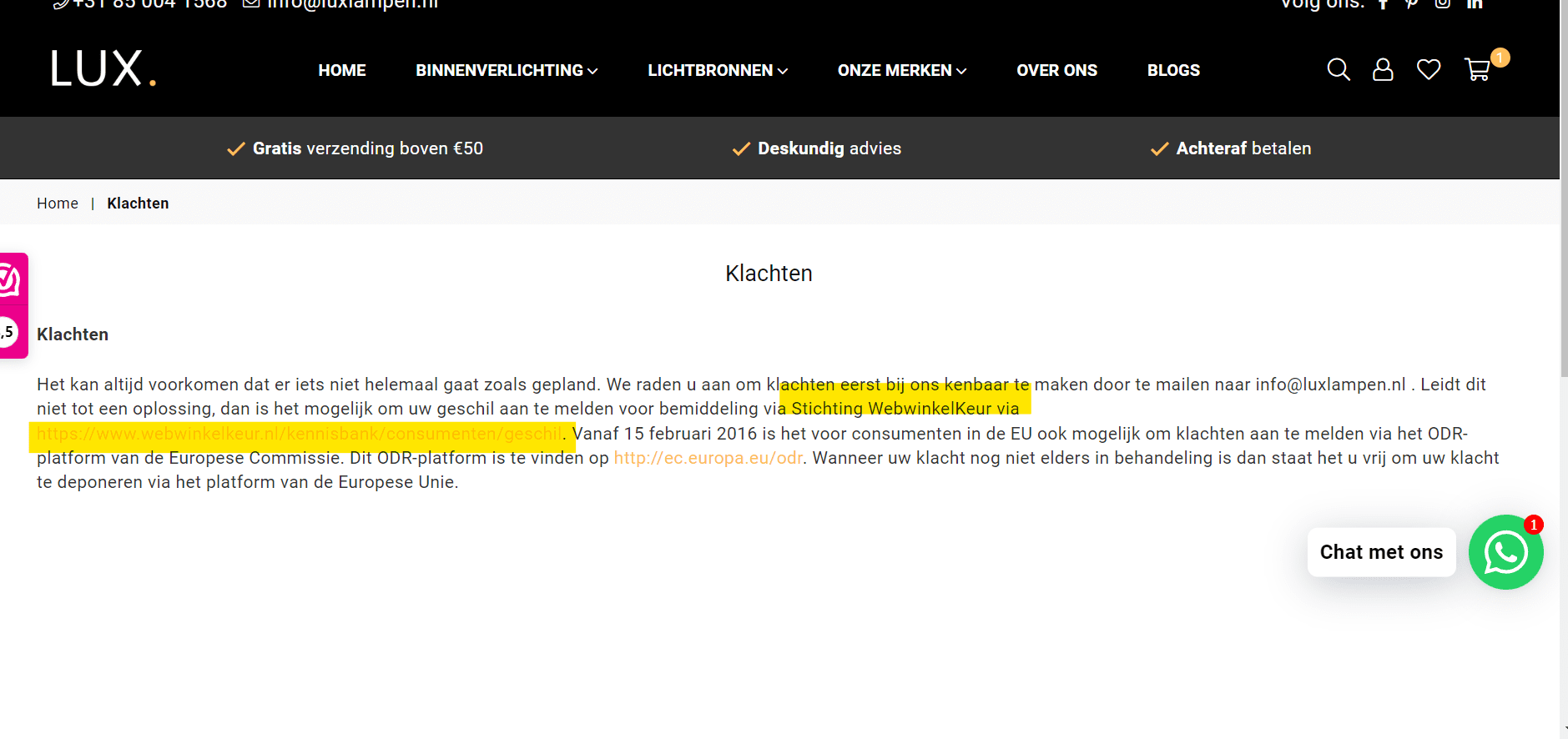Expand the Binnenverlichting dropdown menu
The height and width of the screenshot is (739, 1568).
coord(507,71)
